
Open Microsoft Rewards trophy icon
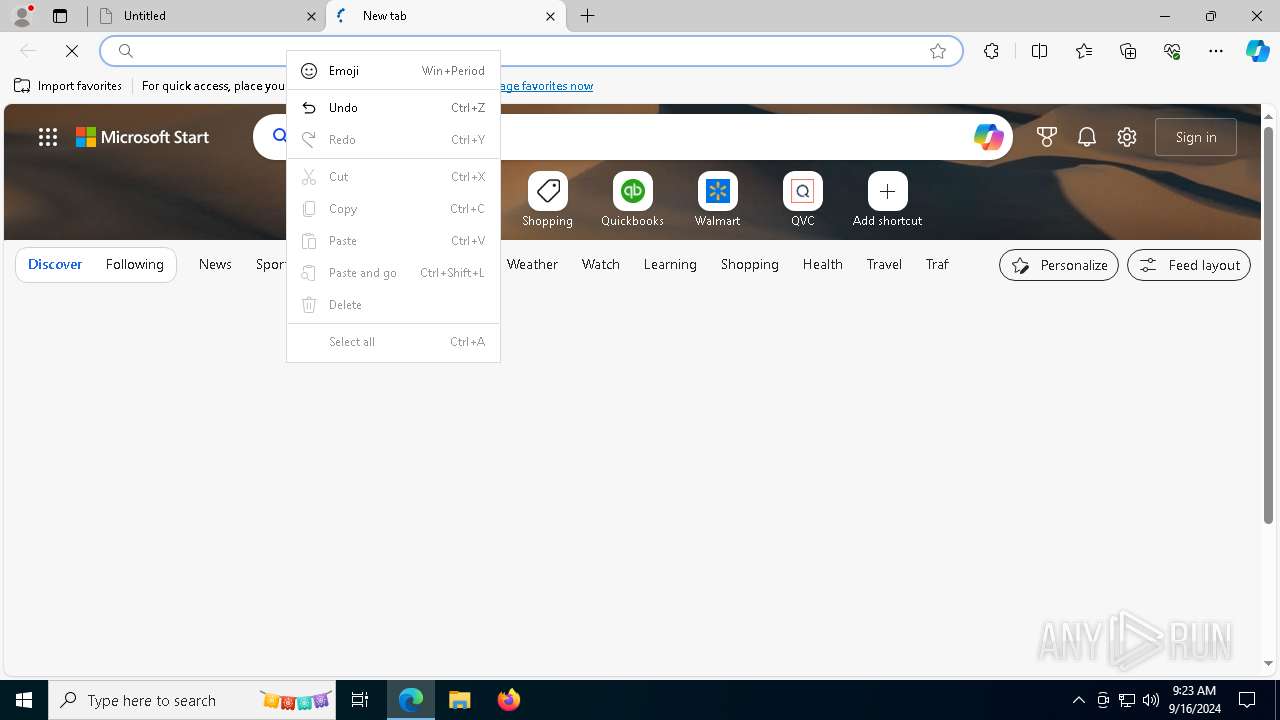tap(1047, 137)
